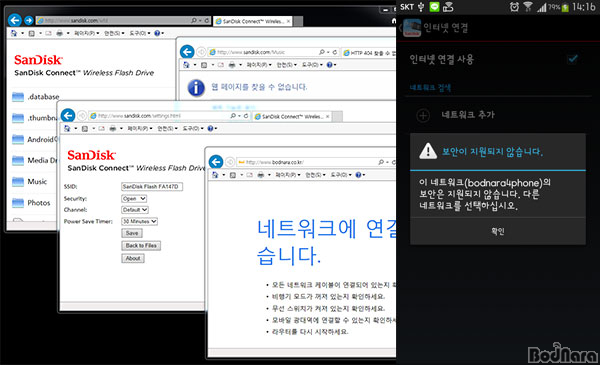
Task: Select the HTTP 404 tab
Action: (369, 52)
